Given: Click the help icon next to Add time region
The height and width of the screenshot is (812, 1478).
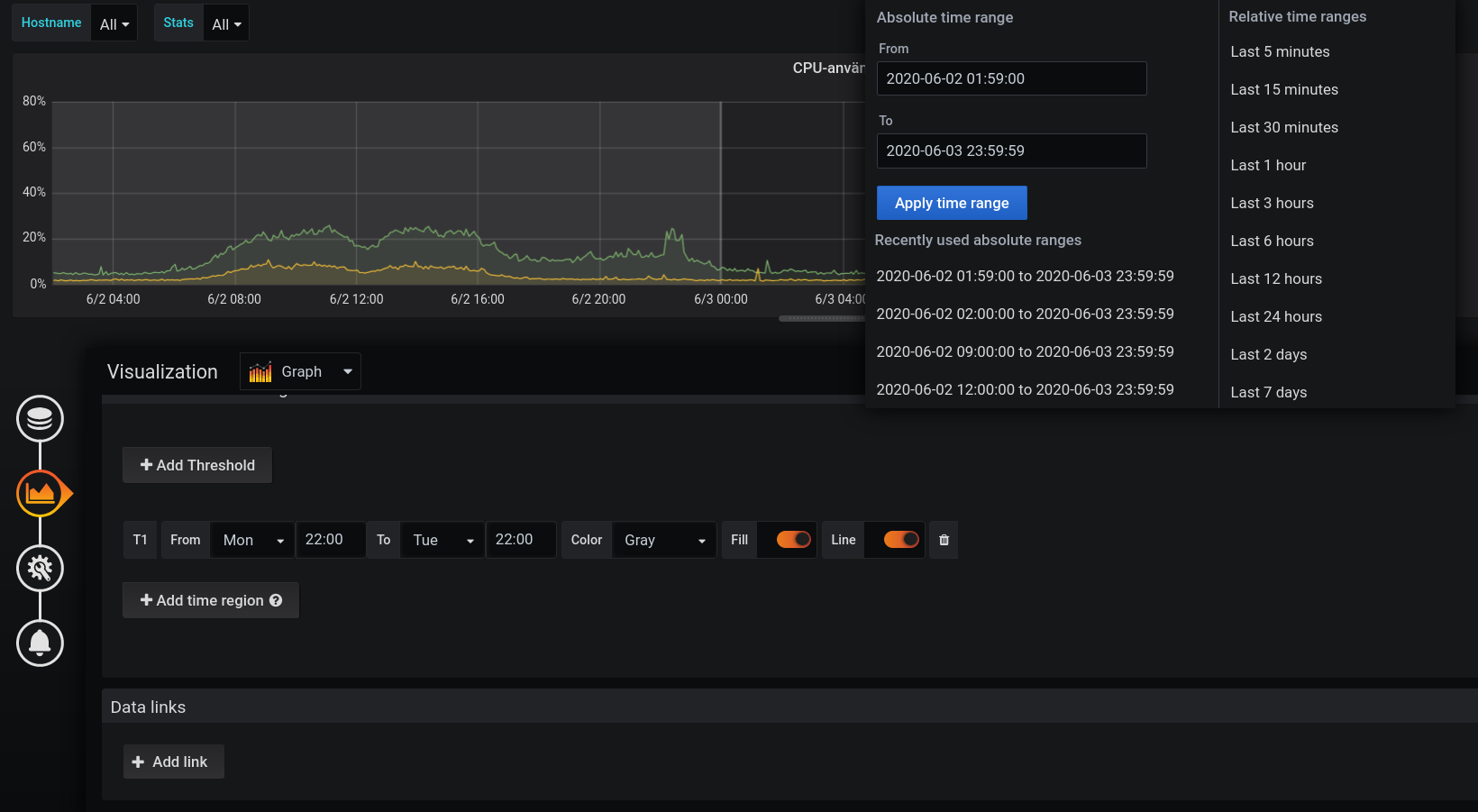Looking at the screenshot, I should pyautogui.click(x=276, y=600).
